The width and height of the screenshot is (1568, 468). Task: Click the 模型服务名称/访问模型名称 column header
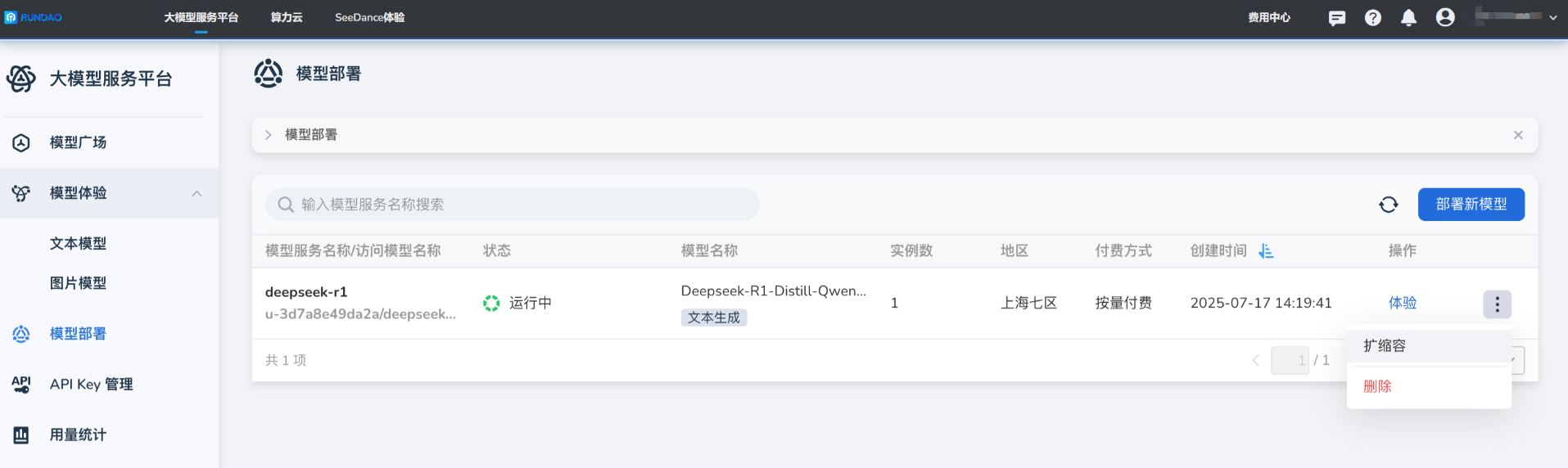[x=353, y=251]
